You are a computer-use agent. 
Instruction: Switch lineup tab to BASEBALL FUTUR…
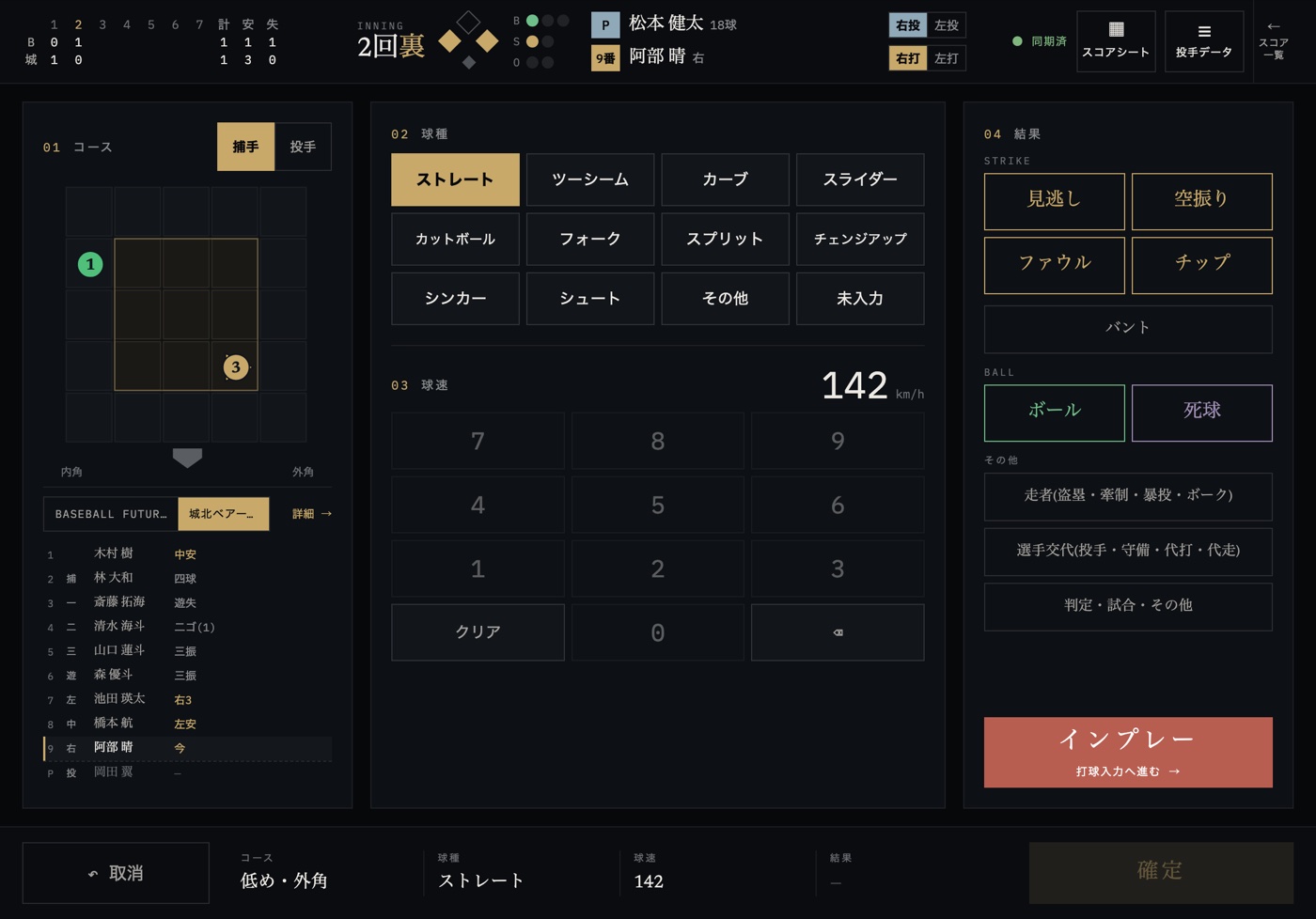111,514
